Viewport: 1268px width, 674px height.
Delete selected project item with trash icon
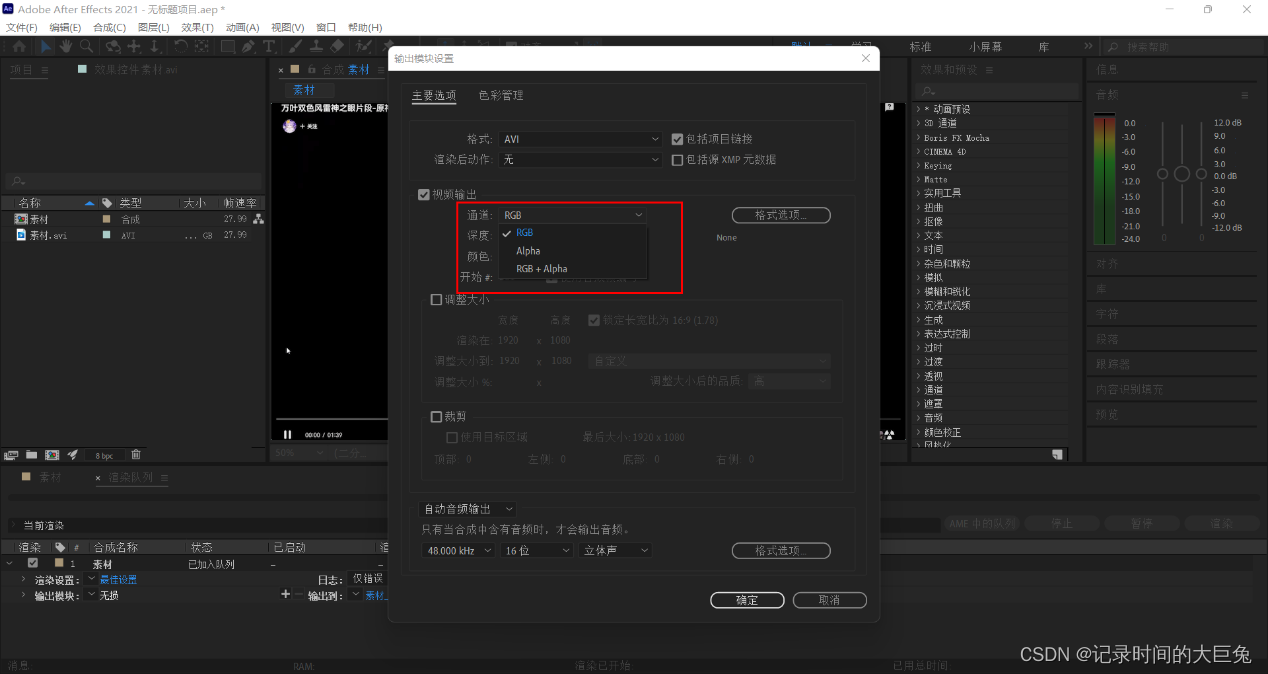click(x=136, y=455)
